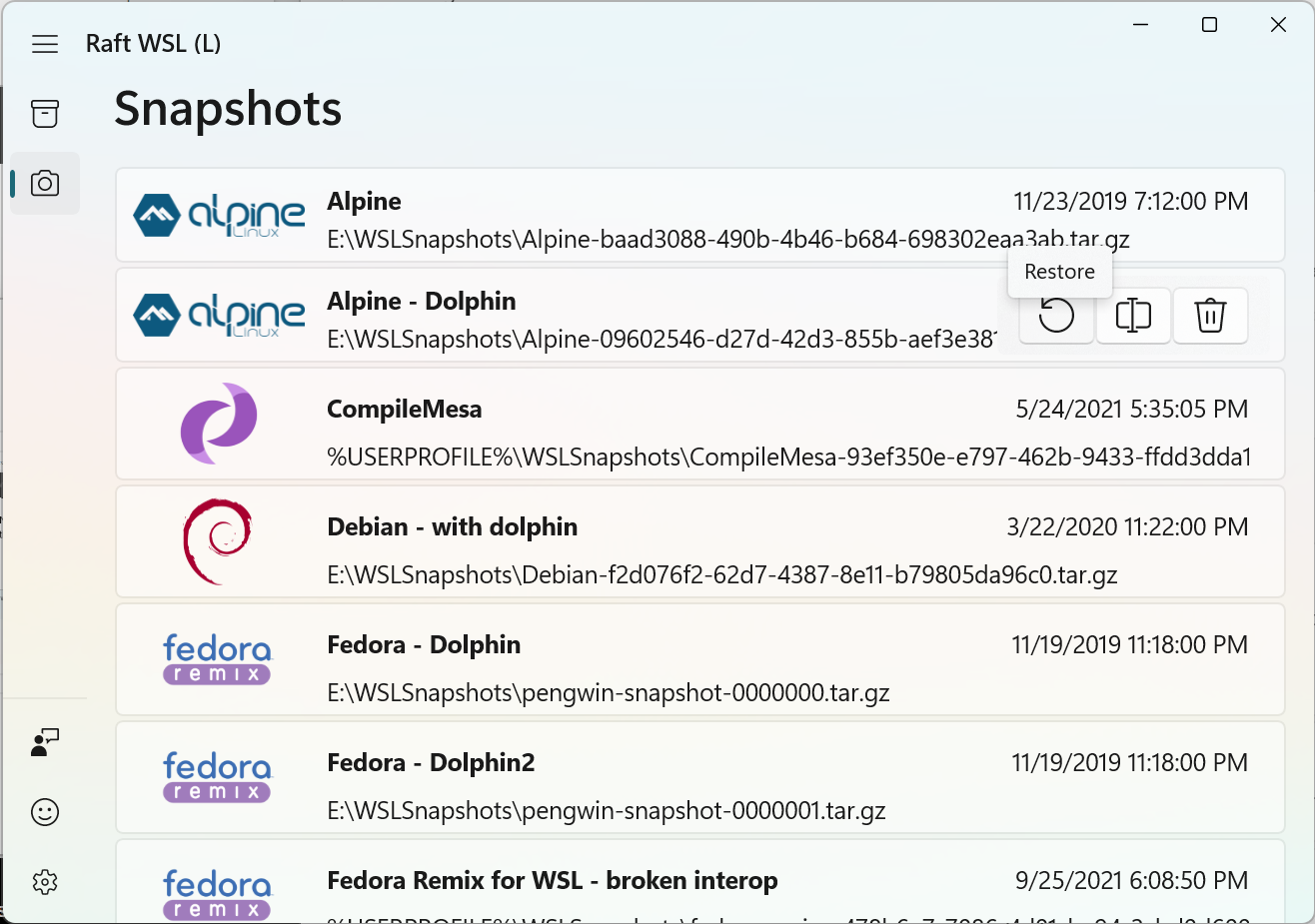Screen dimensions: 1315x924
Task: Click the CompileMesa purple swirl logo
Action: click(219, 424)
